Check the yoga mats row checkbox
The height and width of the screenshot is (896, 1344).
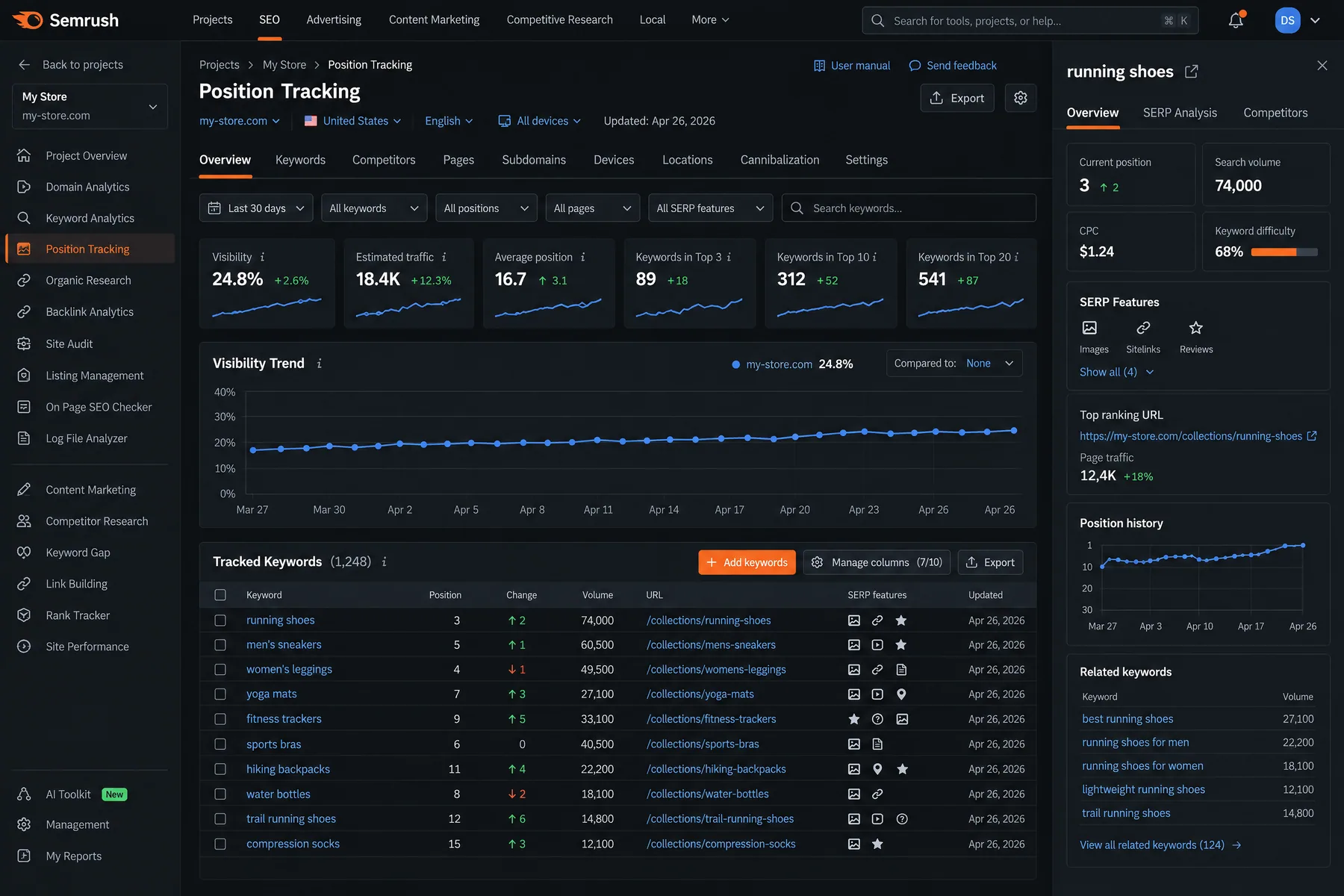220,694
